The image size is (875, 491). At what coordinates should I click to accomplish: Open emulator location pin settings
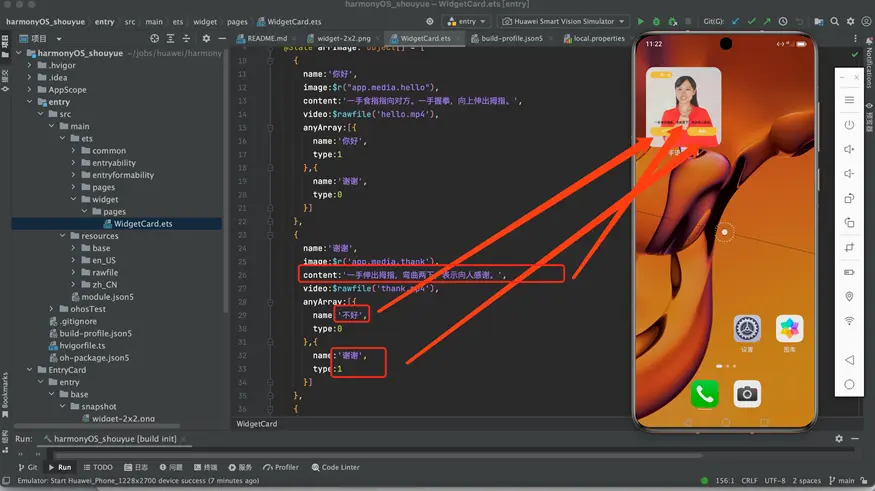click(x=849, y=296)
